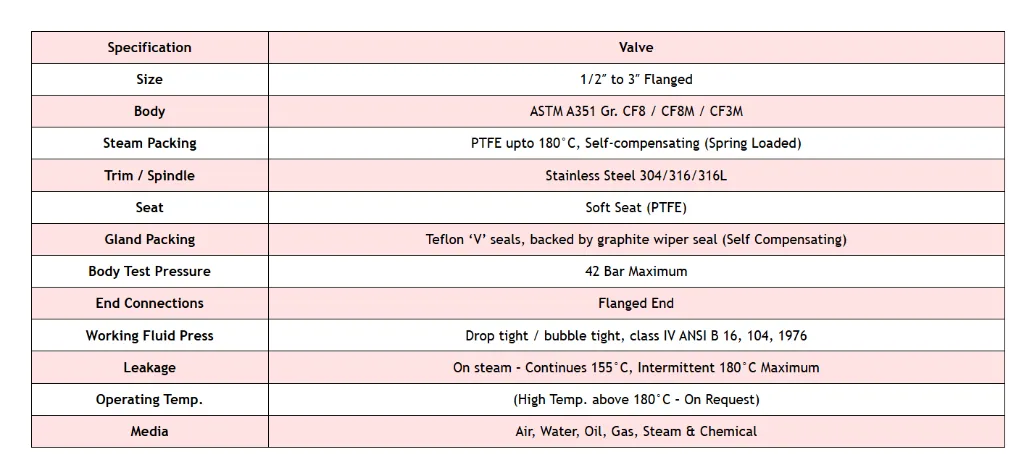Select the Steam Packing label
This screenshot has height=473, width=1024.
pos(149,144)
